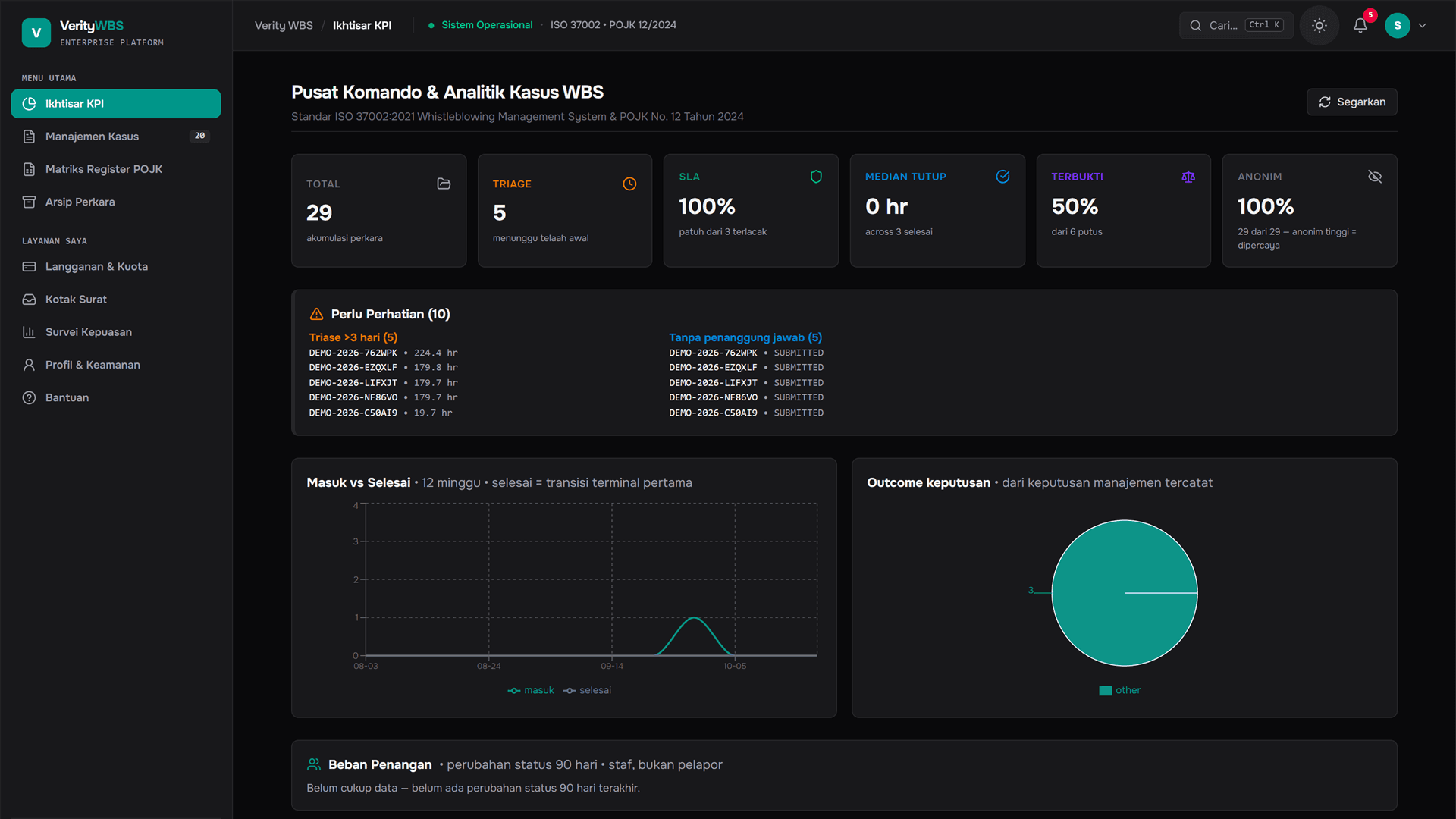Click the Langganan & Kuota card icon

(x=29, y=267)
